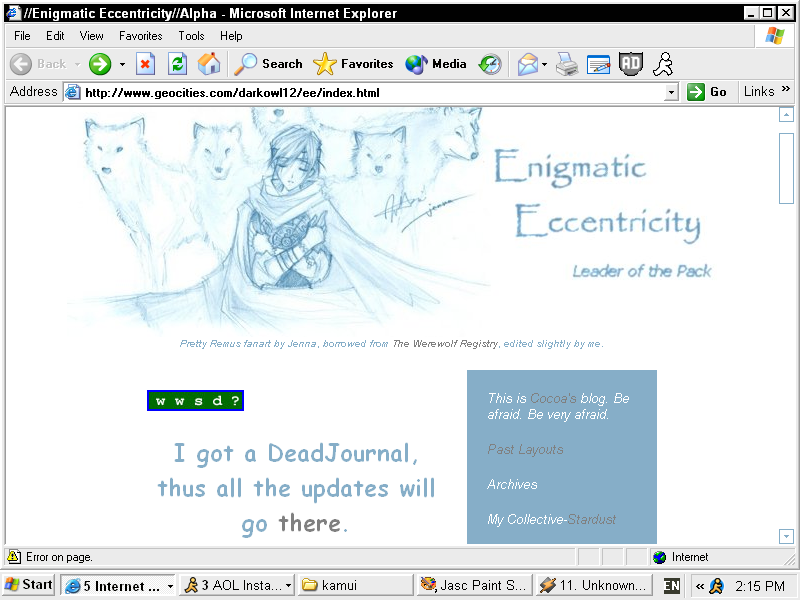Open the Favorites star panel

[353, 64]
